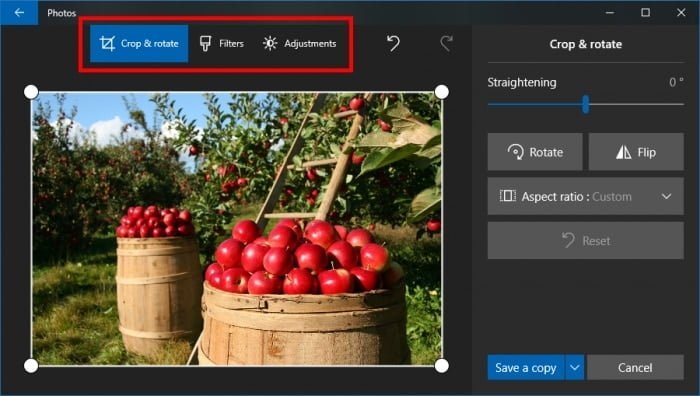Image resolution: width=700 pixels, height=396 pixels.
Task: Reset crop and rotate changes
Action: (x=585, y=241)
